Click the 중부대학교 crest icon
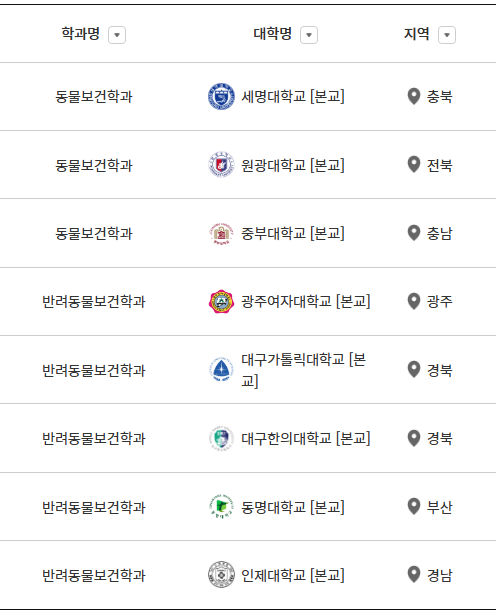Screen dimensions: 496x616 pos(221,233)
